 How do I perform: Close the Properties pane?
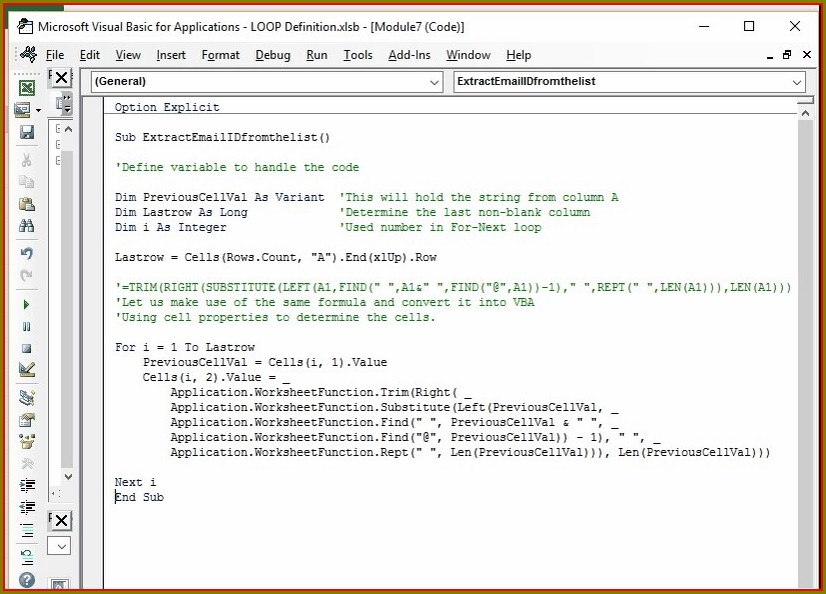[61, 520]
